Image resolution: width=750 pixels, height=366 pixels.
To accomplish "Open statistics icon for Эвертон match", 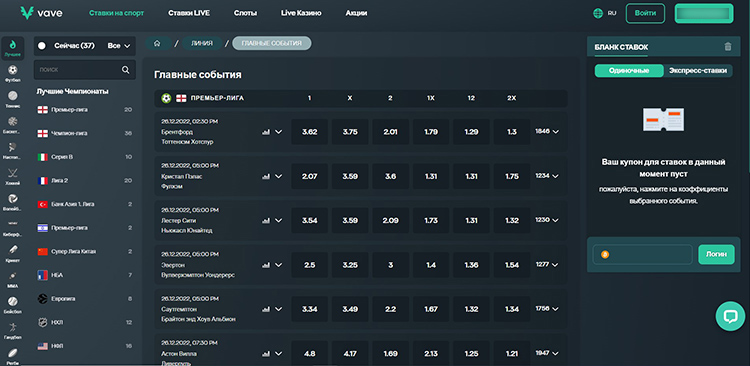I will click(266, 265).
